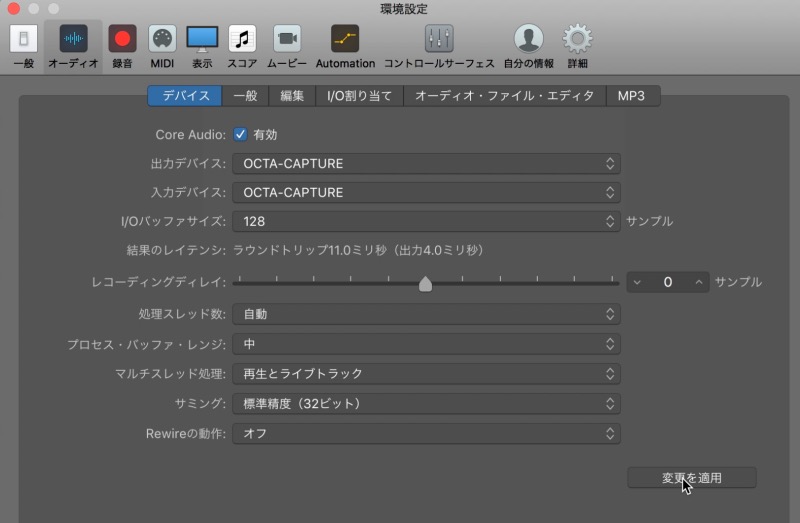Screen dimensions: 800x523
Task: Close the 環境設定 window
Action: [x=14, y=9]
